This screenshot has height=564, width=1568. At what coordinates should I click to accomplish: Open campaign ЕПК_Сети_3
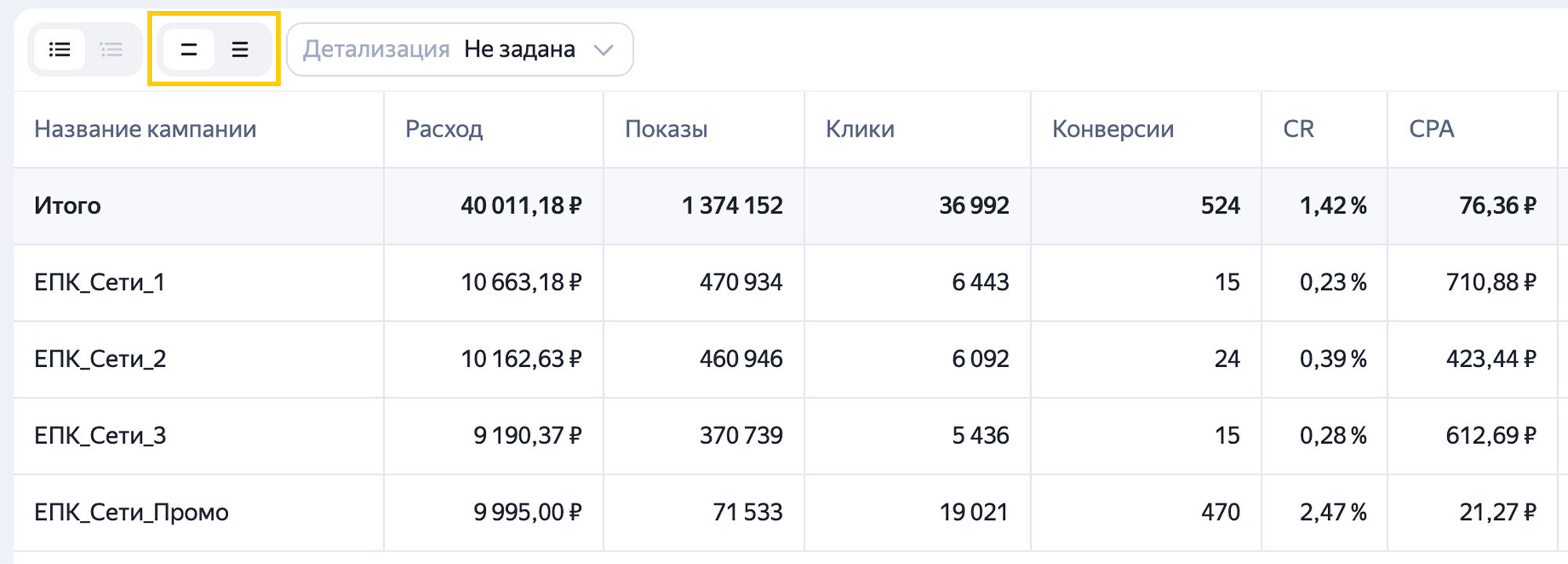pos(100,435)
